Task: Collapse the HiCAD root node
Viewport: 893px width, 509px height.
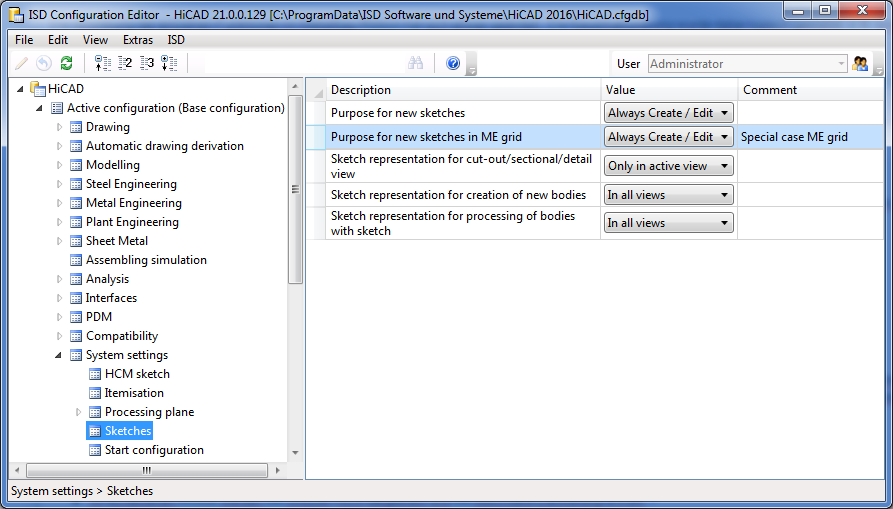Action: (x=21, y=89)
